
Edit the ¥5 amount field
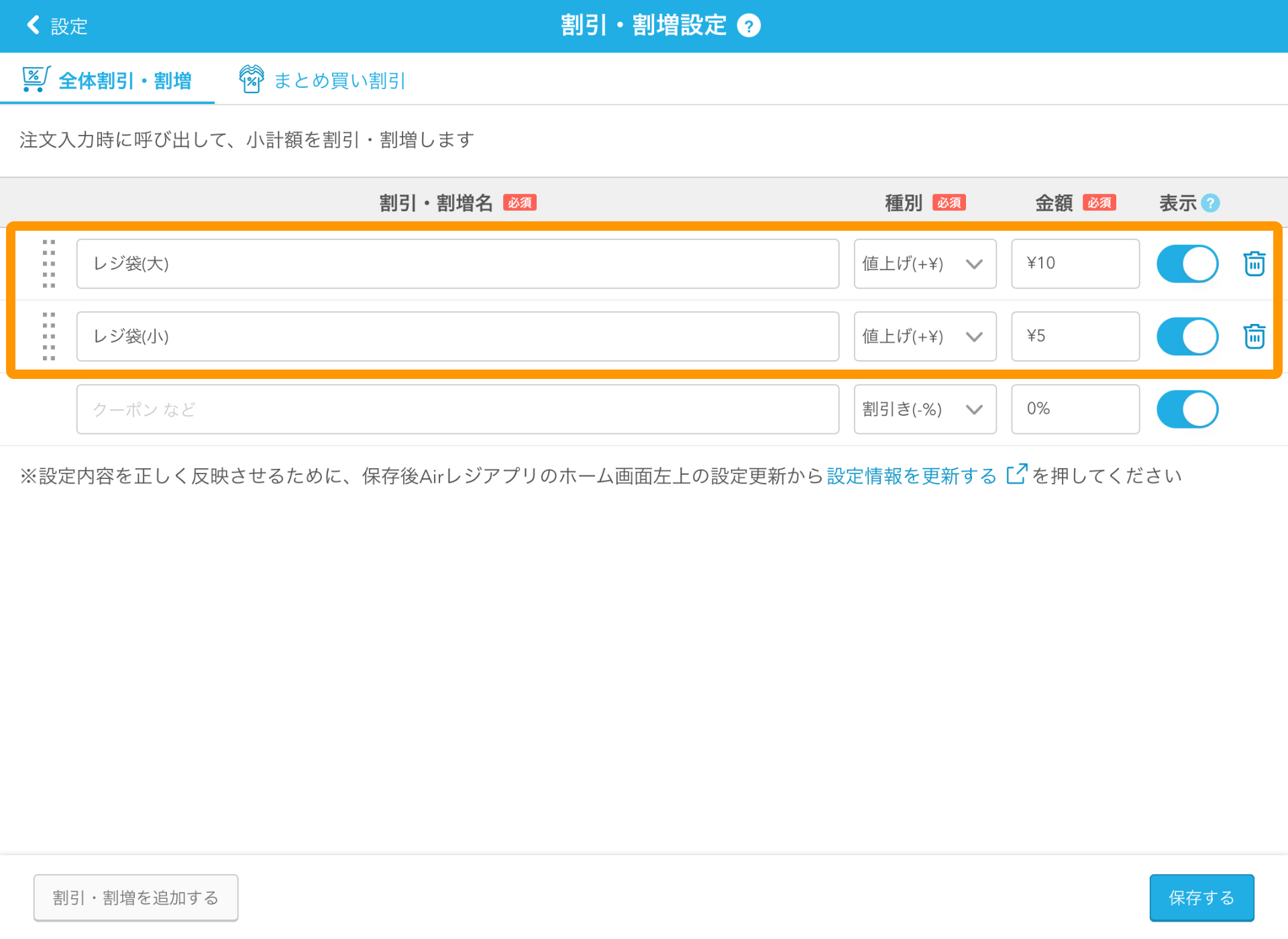[x=1075, y=336]
